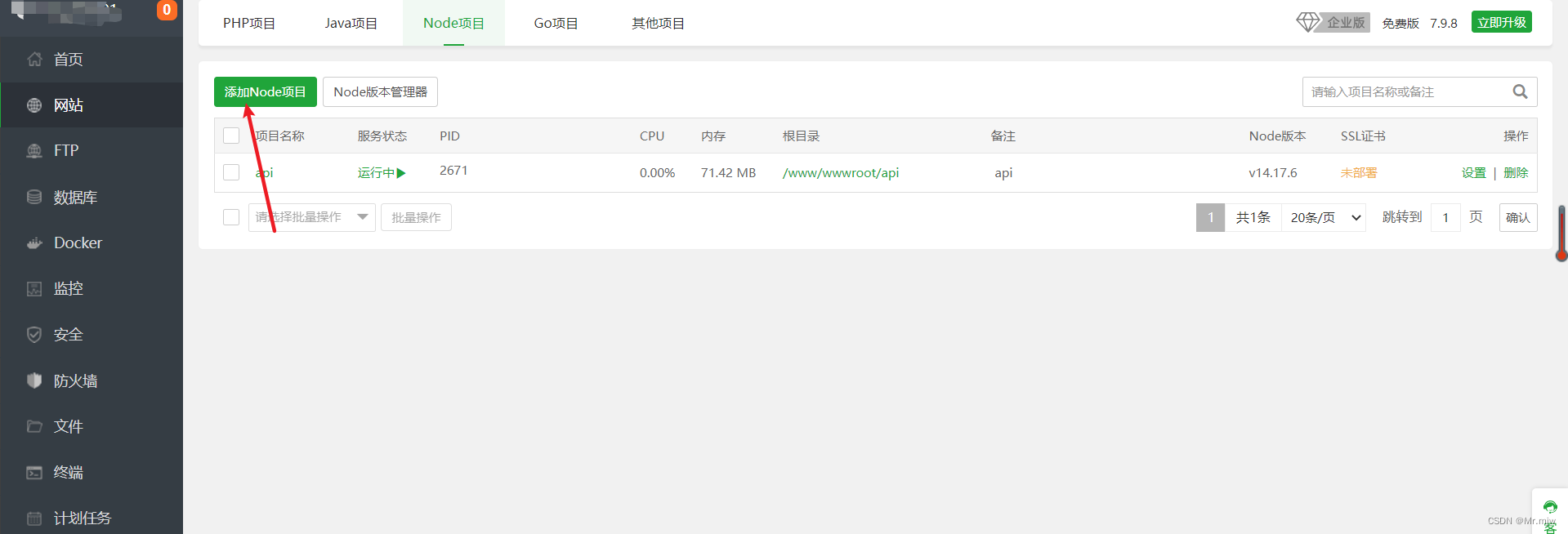Click the PID value 2671
The height and width of the screenshot is (534, 1568).
click(453, 171)
